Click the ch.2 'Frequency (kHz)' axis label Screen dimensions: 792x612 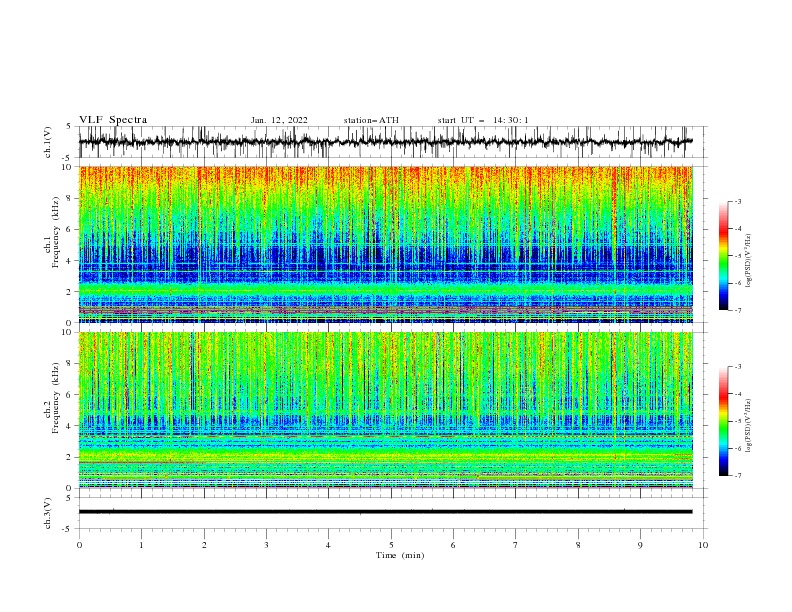pos(56,398)
